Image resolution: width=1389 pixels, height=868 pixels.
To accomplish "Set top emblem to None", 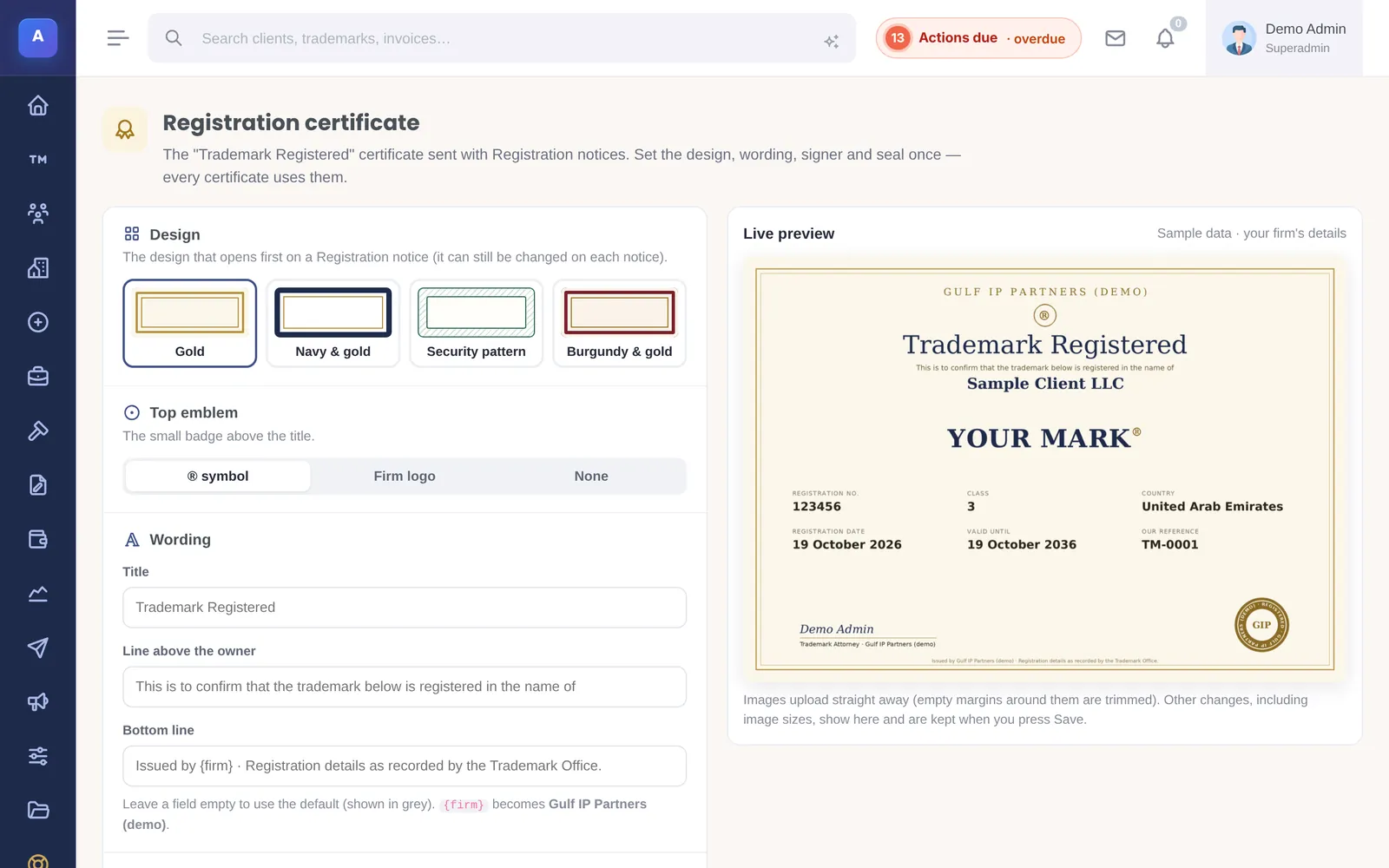I will (591, 477).
